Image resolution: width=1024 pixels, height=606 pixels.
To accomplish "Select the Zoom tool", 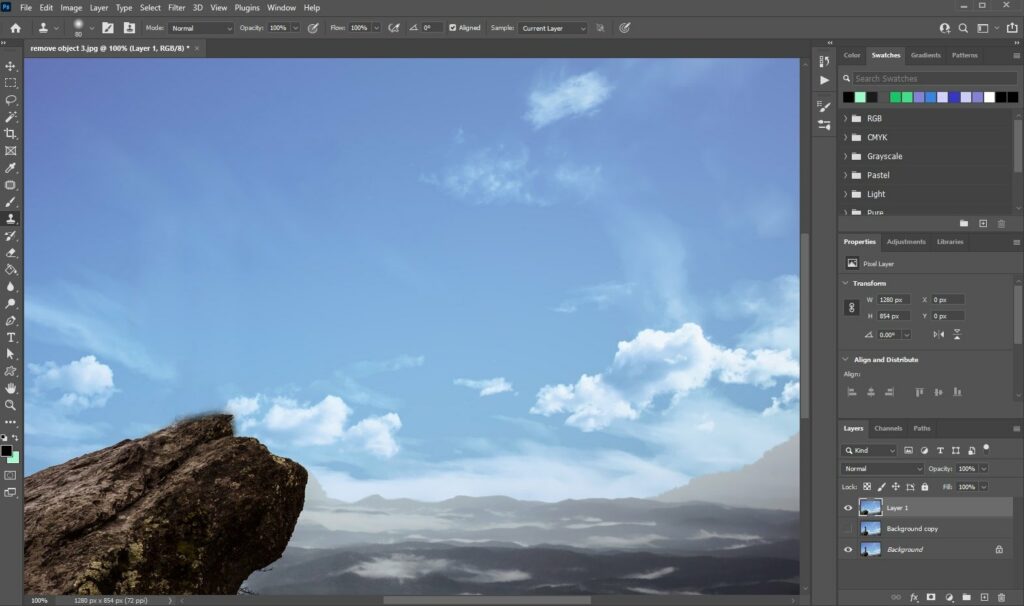I will point(11,405).
